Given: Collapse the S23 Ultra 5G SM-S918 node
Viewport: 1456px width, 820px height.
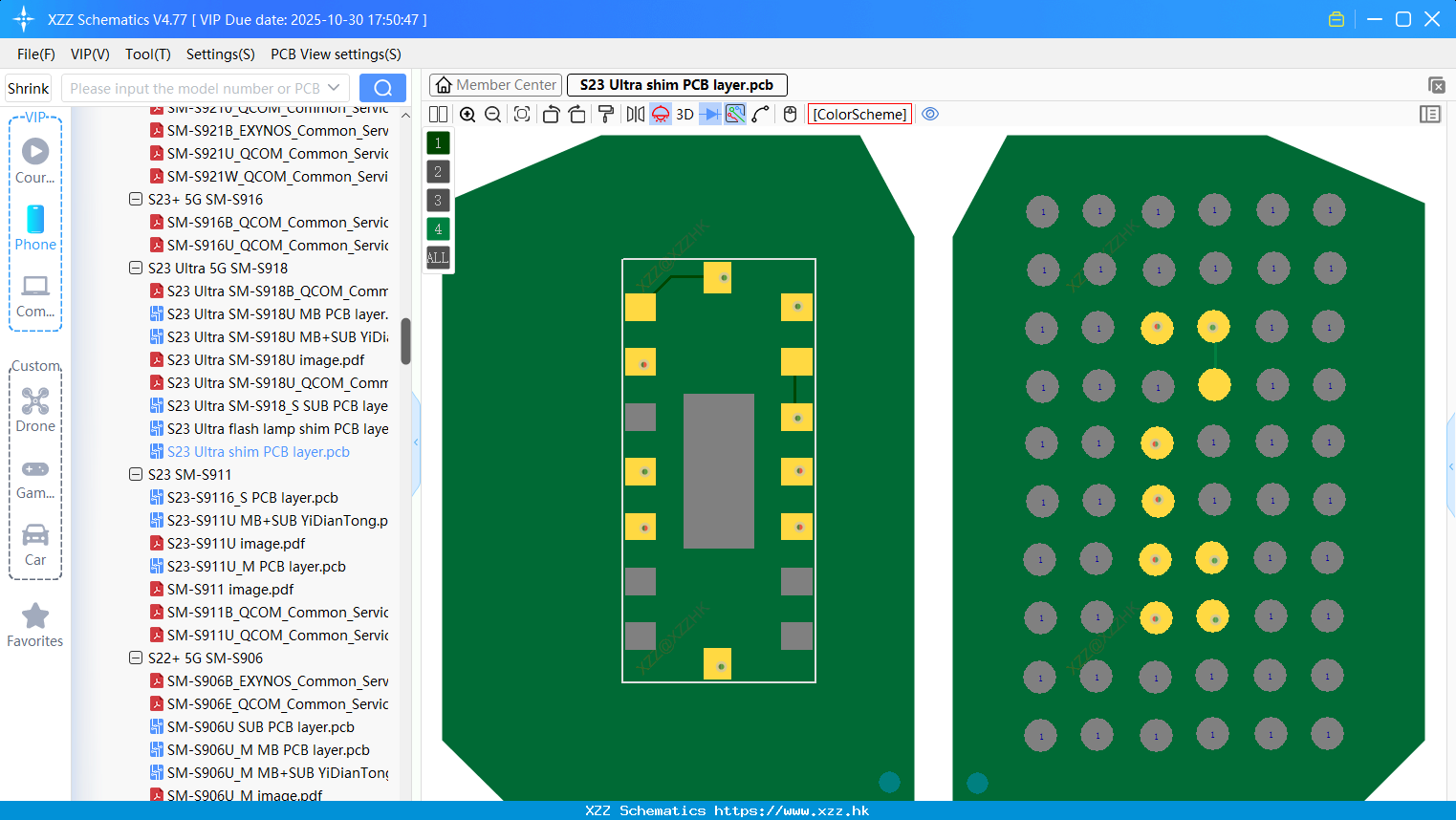Looking at the screenshot, I should [136, 269].
